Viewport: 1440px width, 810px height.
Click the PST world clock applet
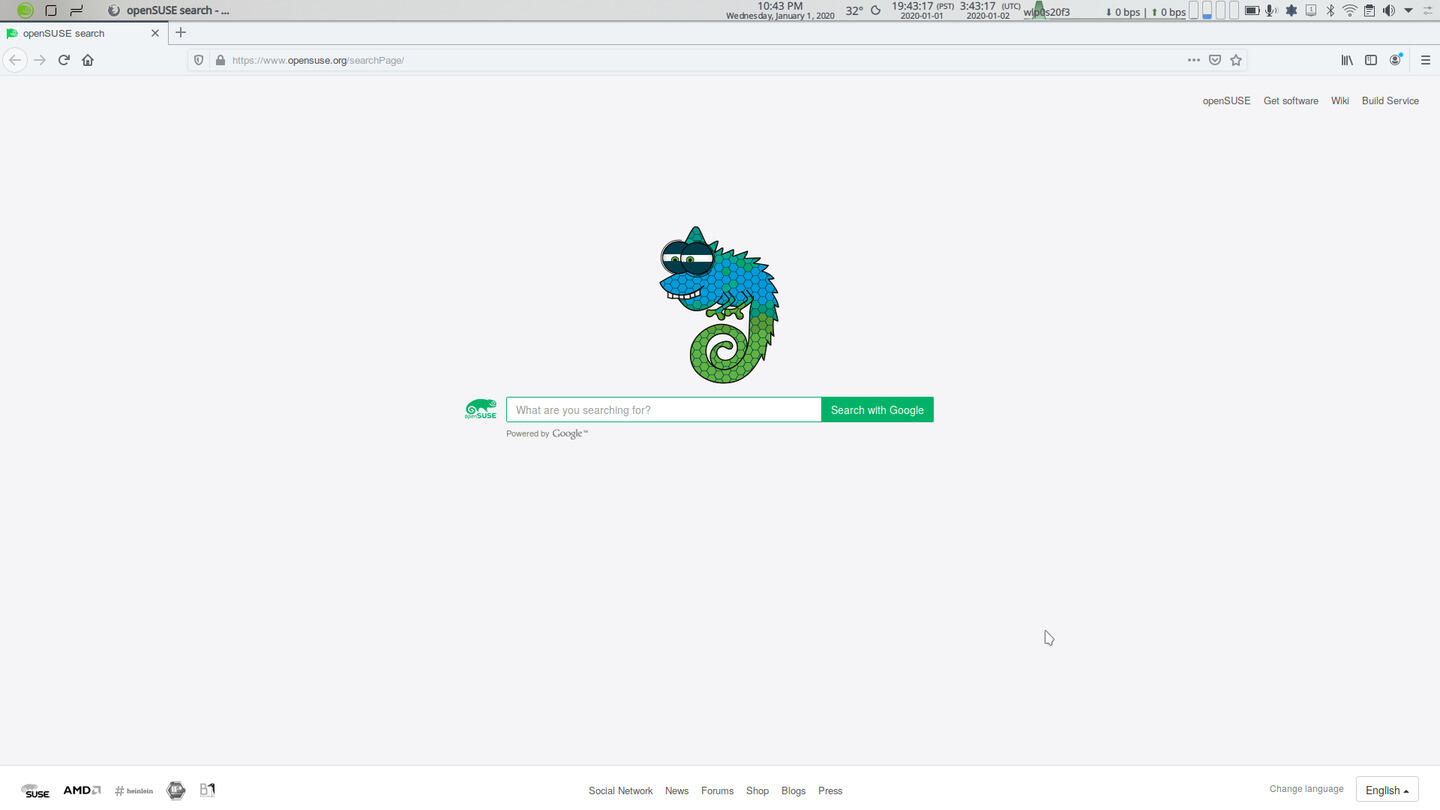point(922,10)
